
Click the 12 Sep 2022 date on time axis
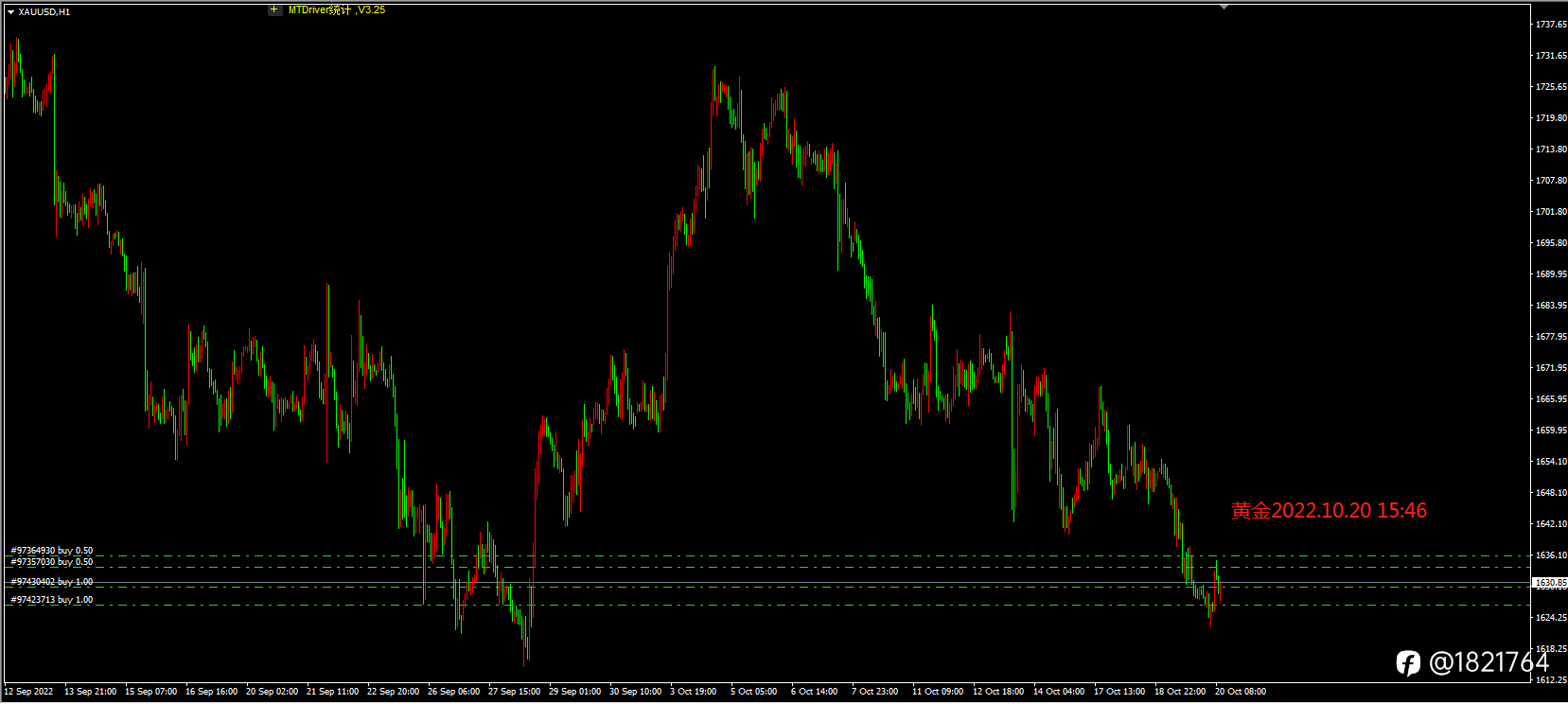point(28,692)
